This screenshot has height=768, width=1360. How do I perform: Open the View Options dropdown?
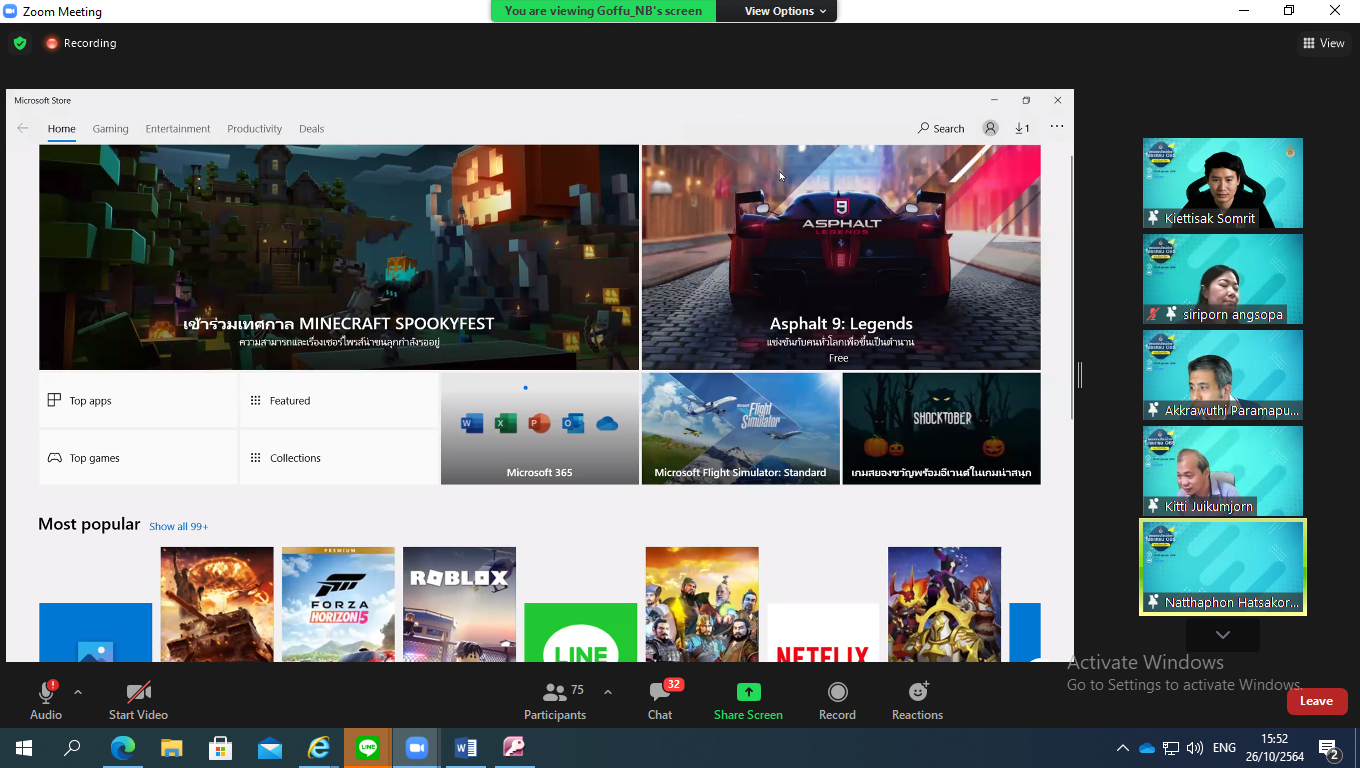(x=785, y=11)
